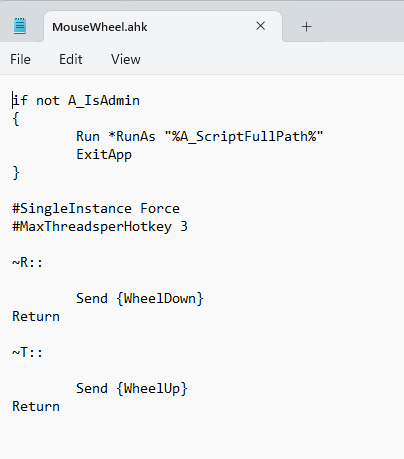404x459 pixels.
Task: Place cursor on the ~T:: hotkey line
Action: point(28,353)
